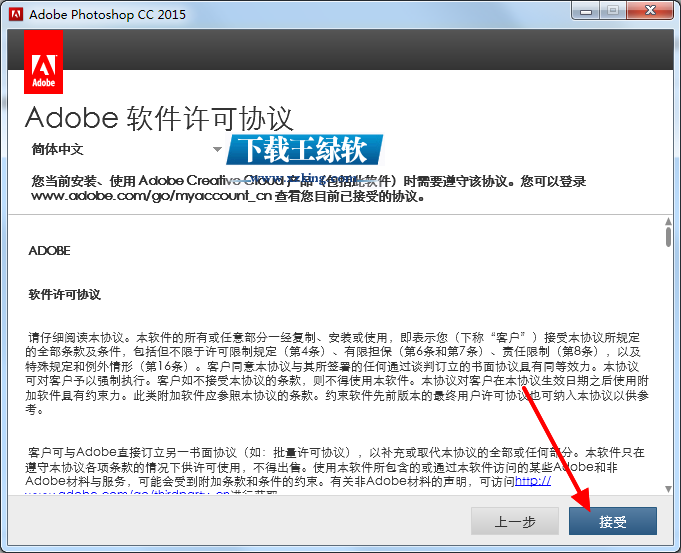Click the bold 软件许可协议 heading

(64, 295)
